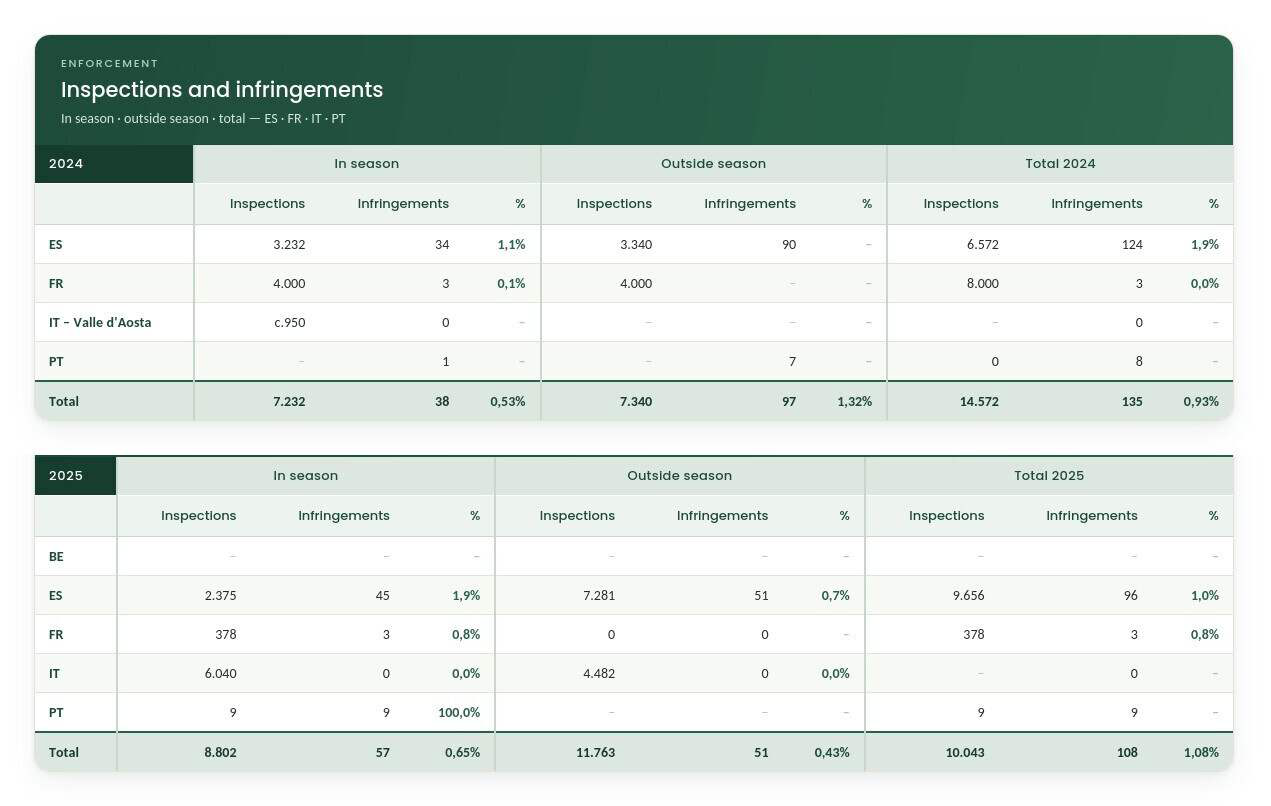Select the ENFORCEMENT label above the title

point(110,64)
